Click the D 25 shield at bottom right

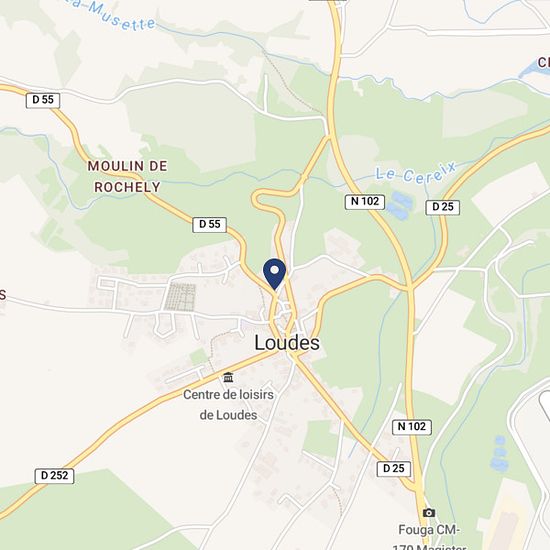[x=394, y=469]
